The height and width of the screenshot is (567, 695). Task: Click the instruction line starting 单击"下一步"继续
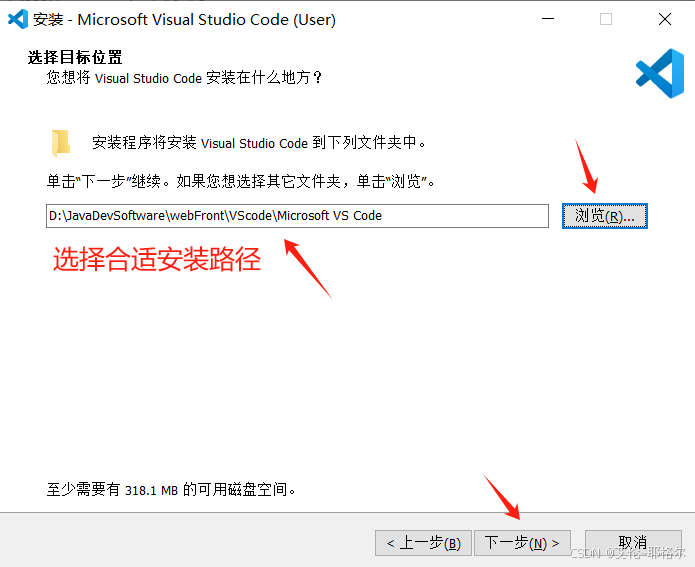click(x=241, y=181)
